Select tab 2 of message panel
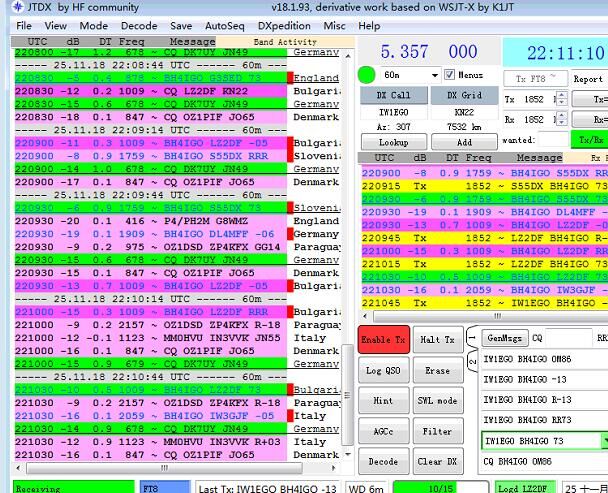 (472, 362)
